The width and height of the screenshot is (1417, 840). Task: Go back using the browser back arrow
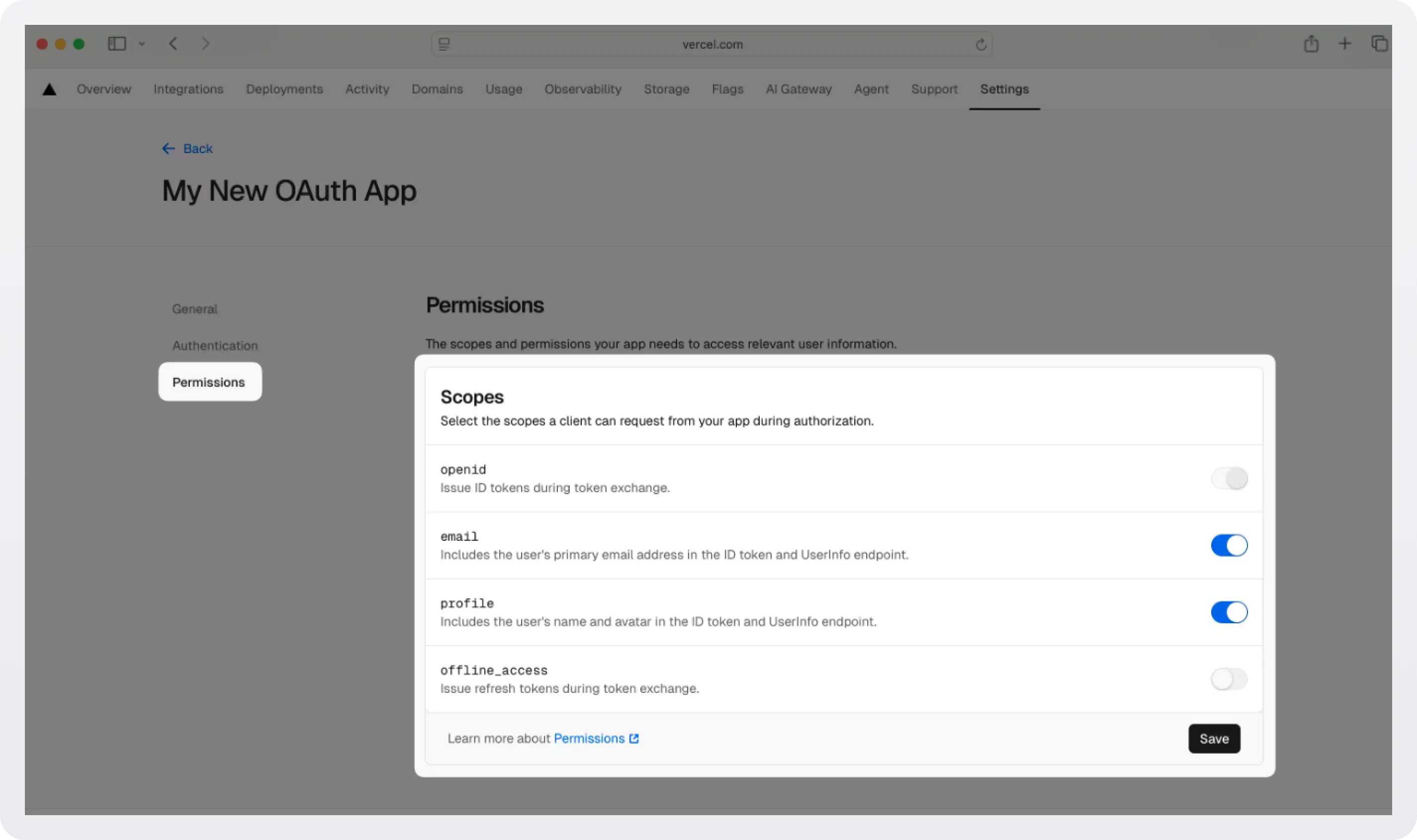tap(173, 44)
